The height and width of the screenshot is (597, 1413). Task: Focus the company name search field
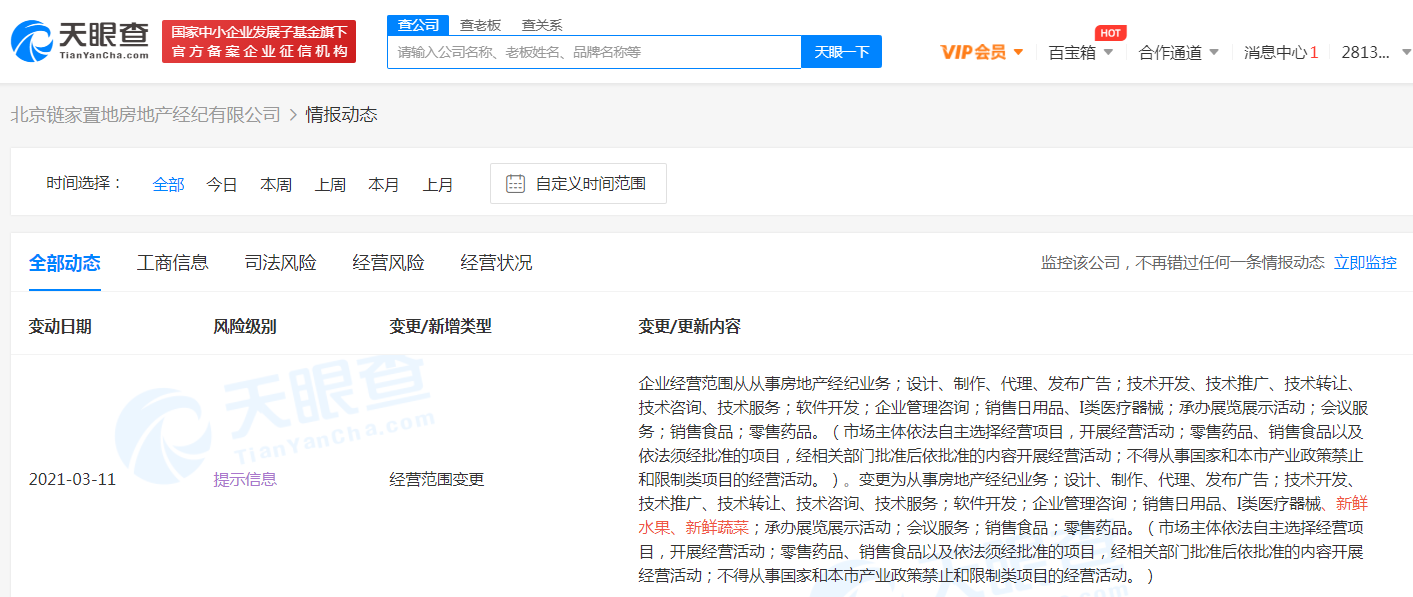point(594,52)
